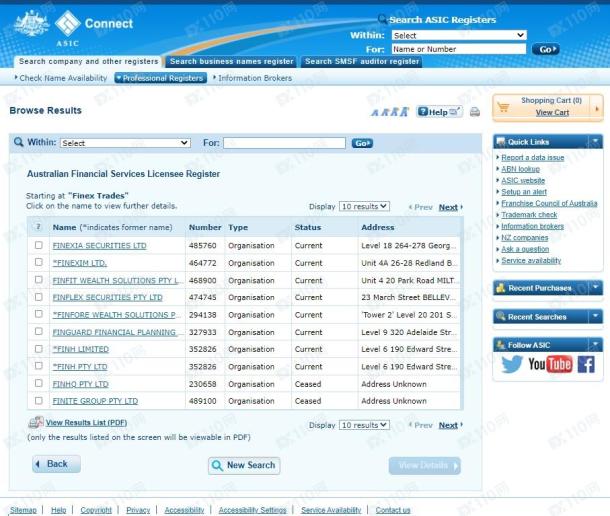Open the Browse Results Within dropdown
The height and width of the screenshot is (516, 610).
[125, 143]
